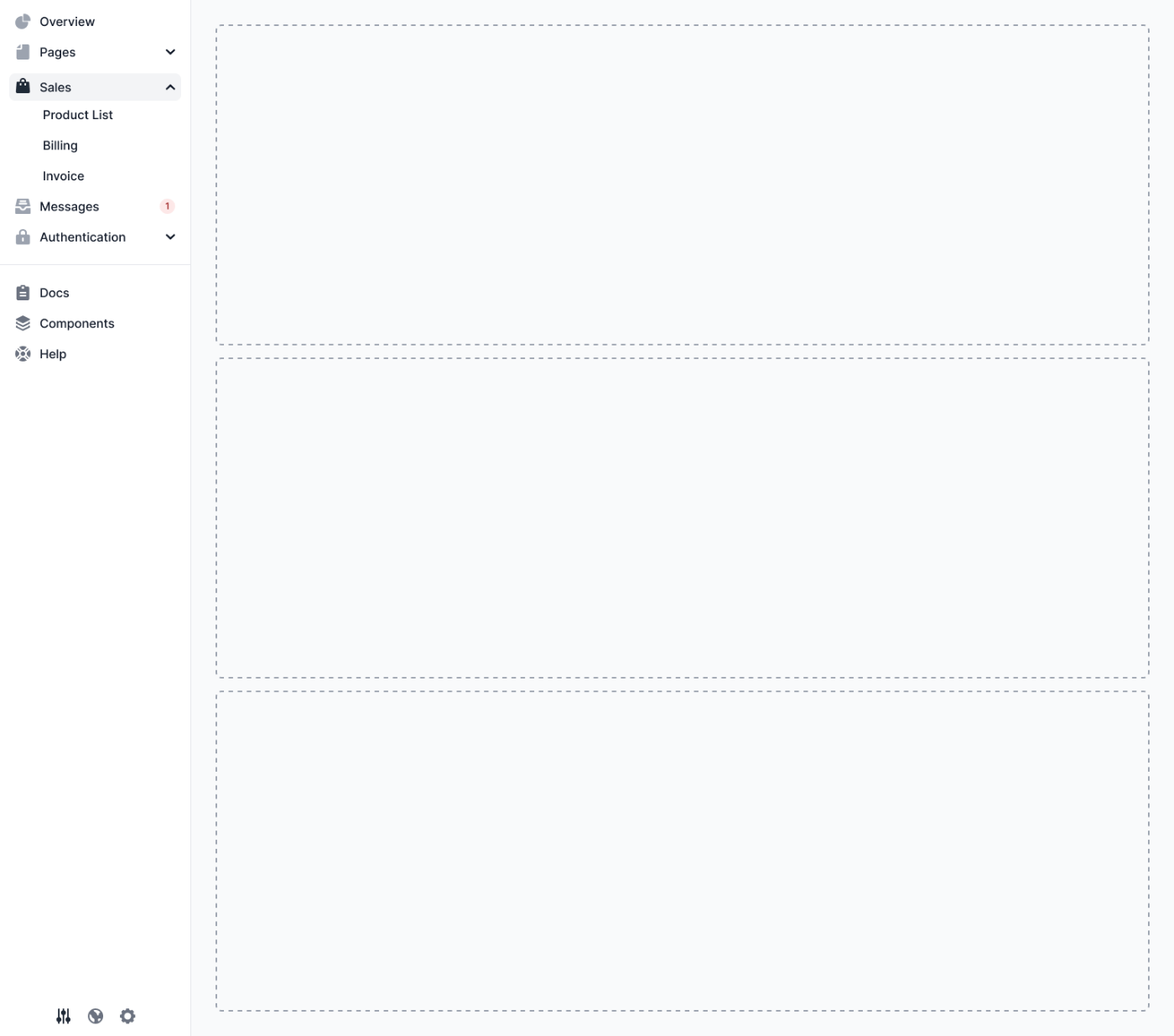Open the gear settings icon
This screenshot has height=1036, width=1174.
127,1016
